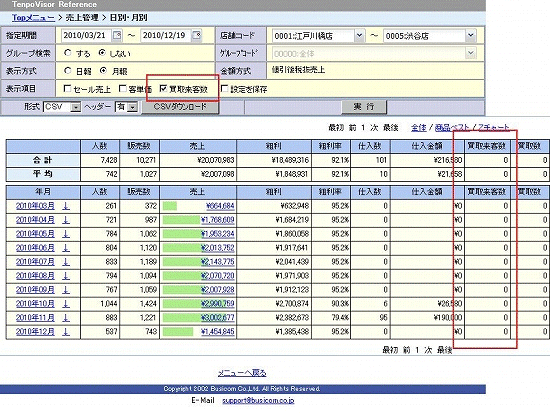
Task: Click download arrow icon beside 2010年12月
Action: pos(66,332)
